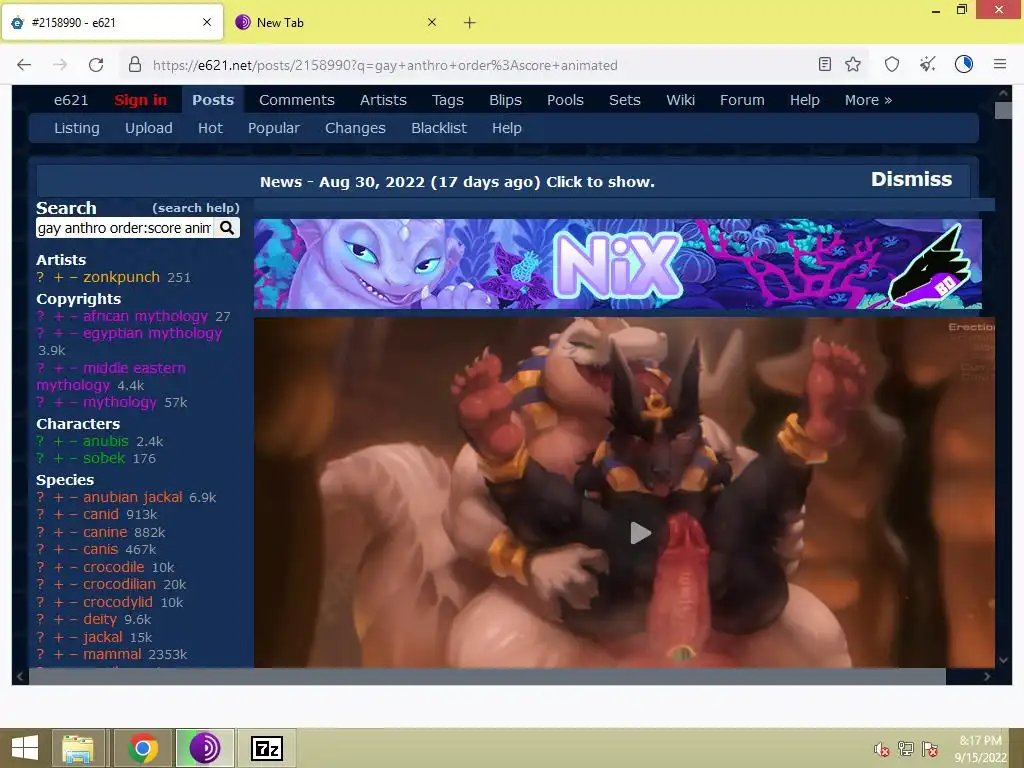The width and height of the screenshot is (1024, 768).
Task: Launch Google Chrome from the taskbar
Action: click(142, 748)
